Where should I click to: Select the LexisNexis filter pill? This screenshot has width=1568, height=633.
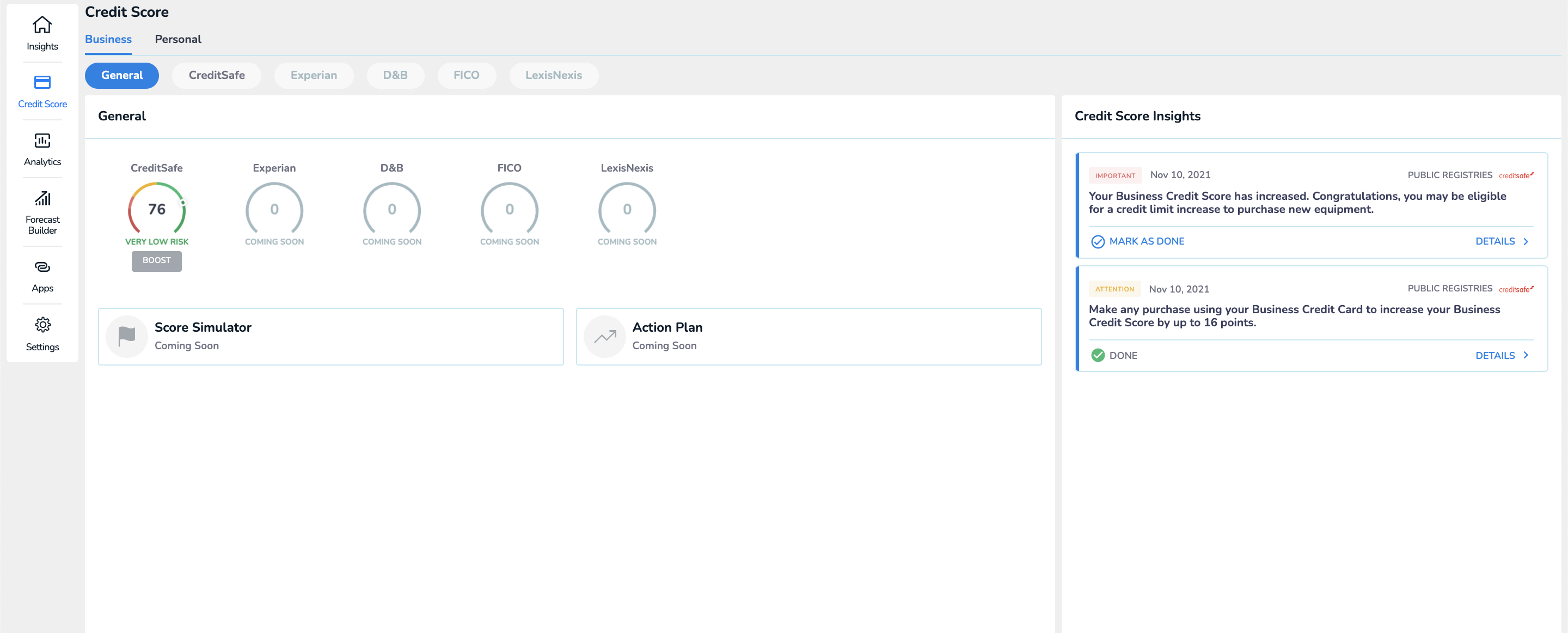553,76
